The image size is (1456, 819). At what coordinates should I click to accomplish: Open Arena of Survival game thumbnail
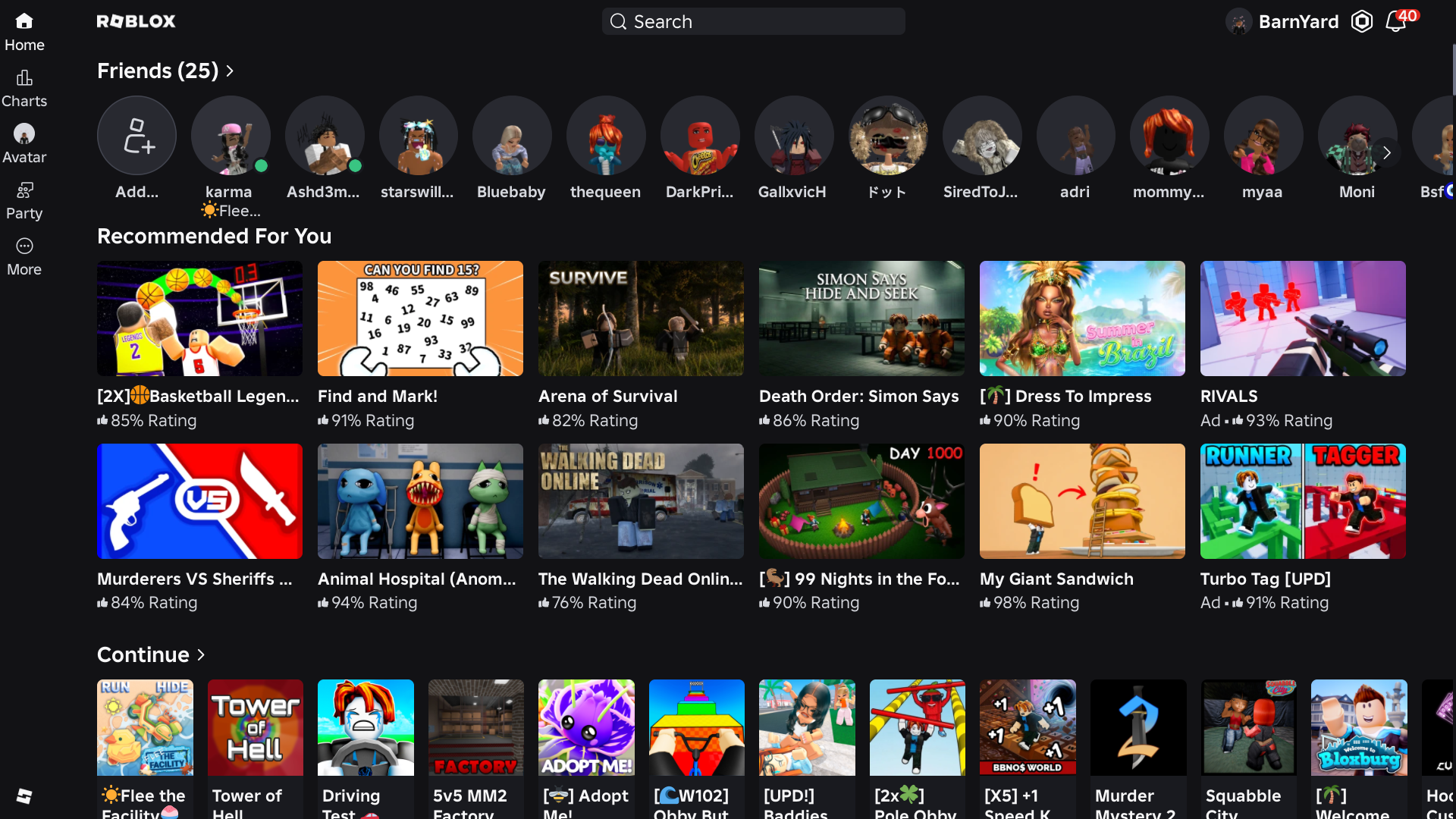[641, 318]
